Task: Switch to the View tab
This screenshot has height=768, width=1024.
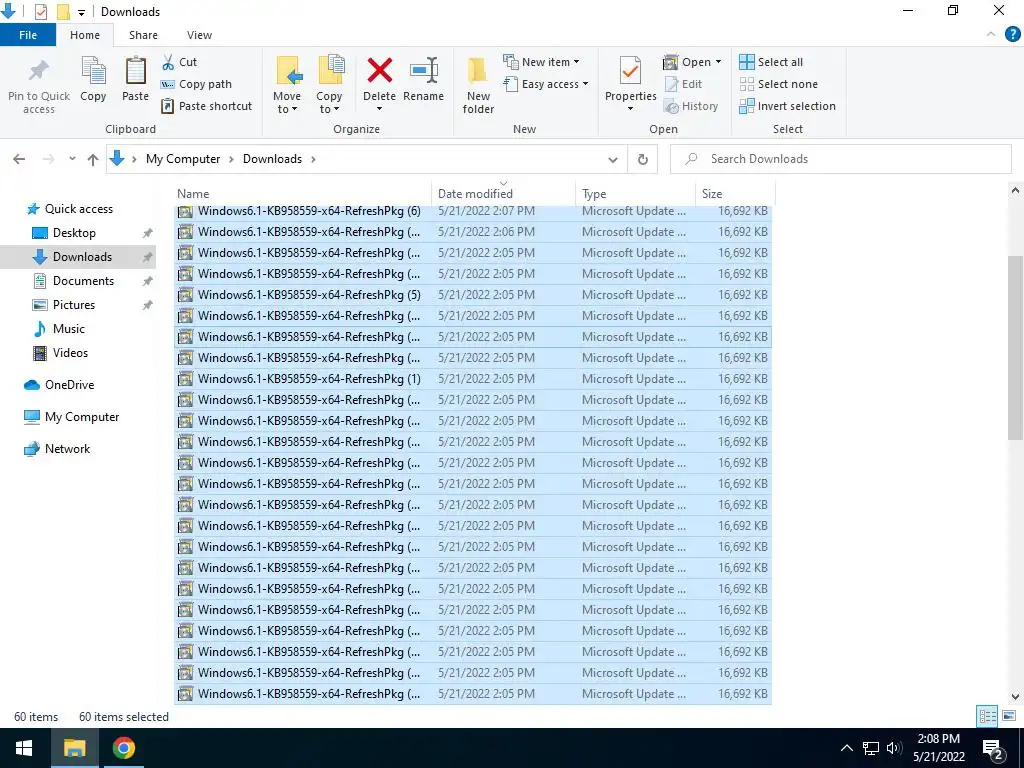Action: [x=199, y=35]
